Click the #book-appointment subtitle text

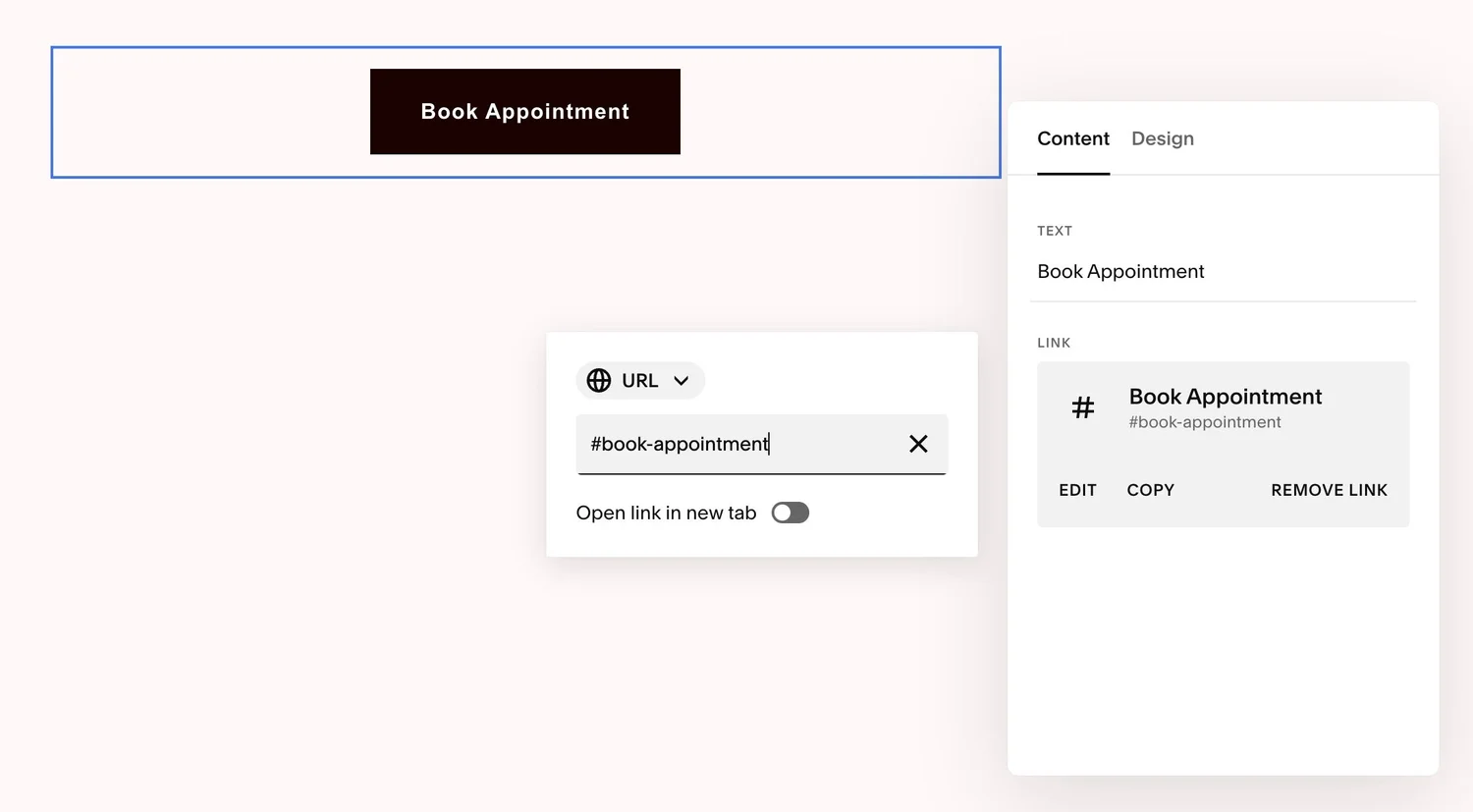[x=1205, y=422]
